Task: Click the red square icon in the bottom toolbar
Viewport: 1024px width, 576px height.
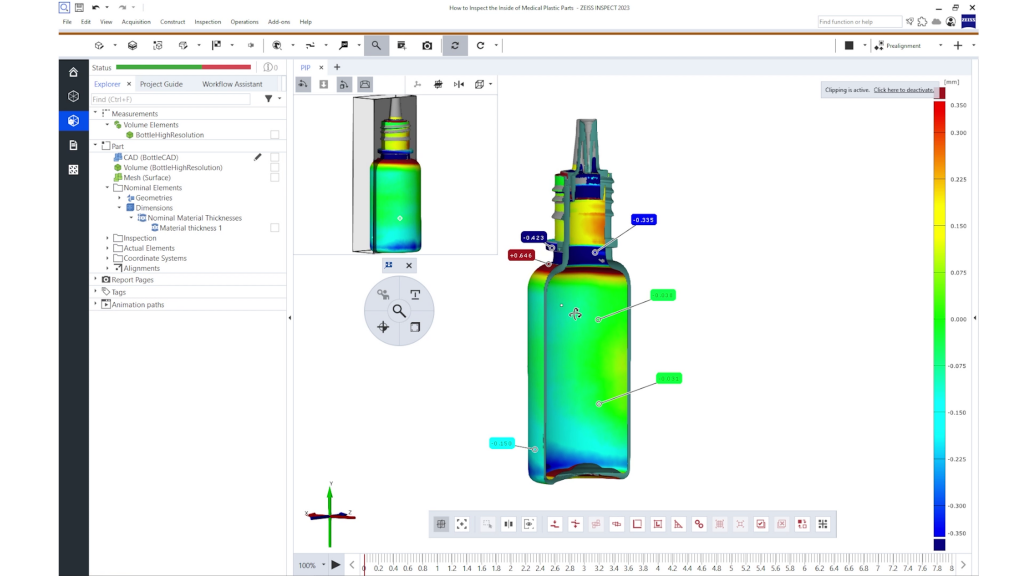Action: (637, 524)
